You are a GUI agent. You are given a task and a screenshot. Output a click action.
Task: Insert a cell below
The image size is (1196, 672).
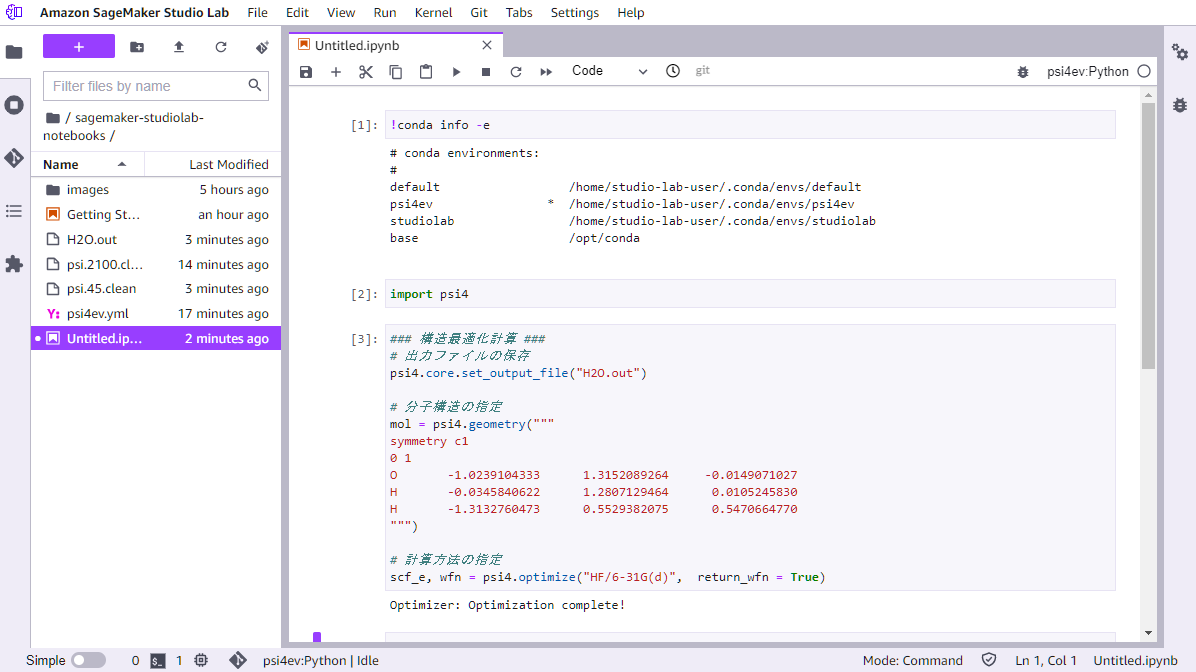336,72
